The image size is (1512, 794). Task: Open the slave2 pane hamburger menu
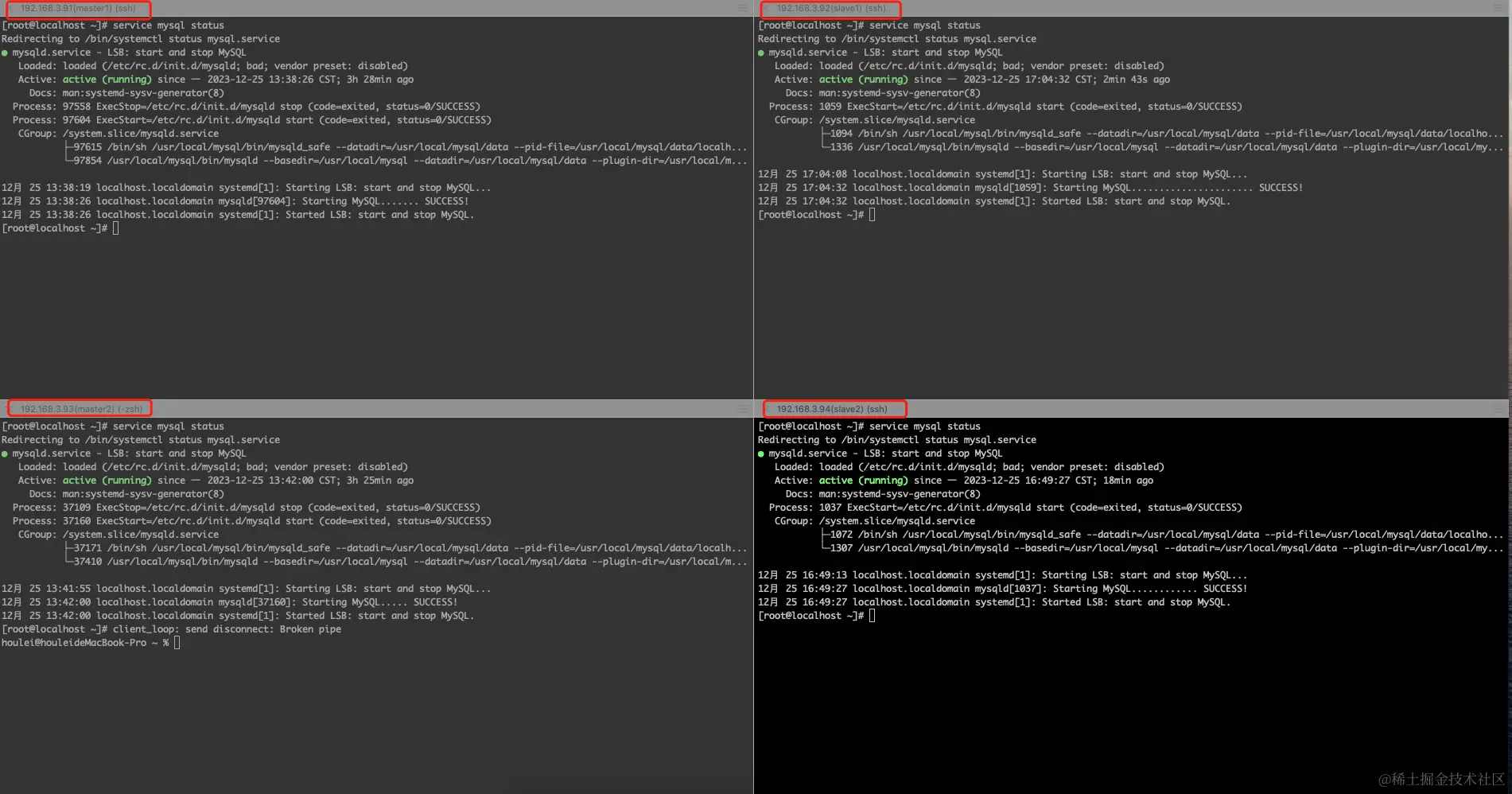(x=1498, y=409)
